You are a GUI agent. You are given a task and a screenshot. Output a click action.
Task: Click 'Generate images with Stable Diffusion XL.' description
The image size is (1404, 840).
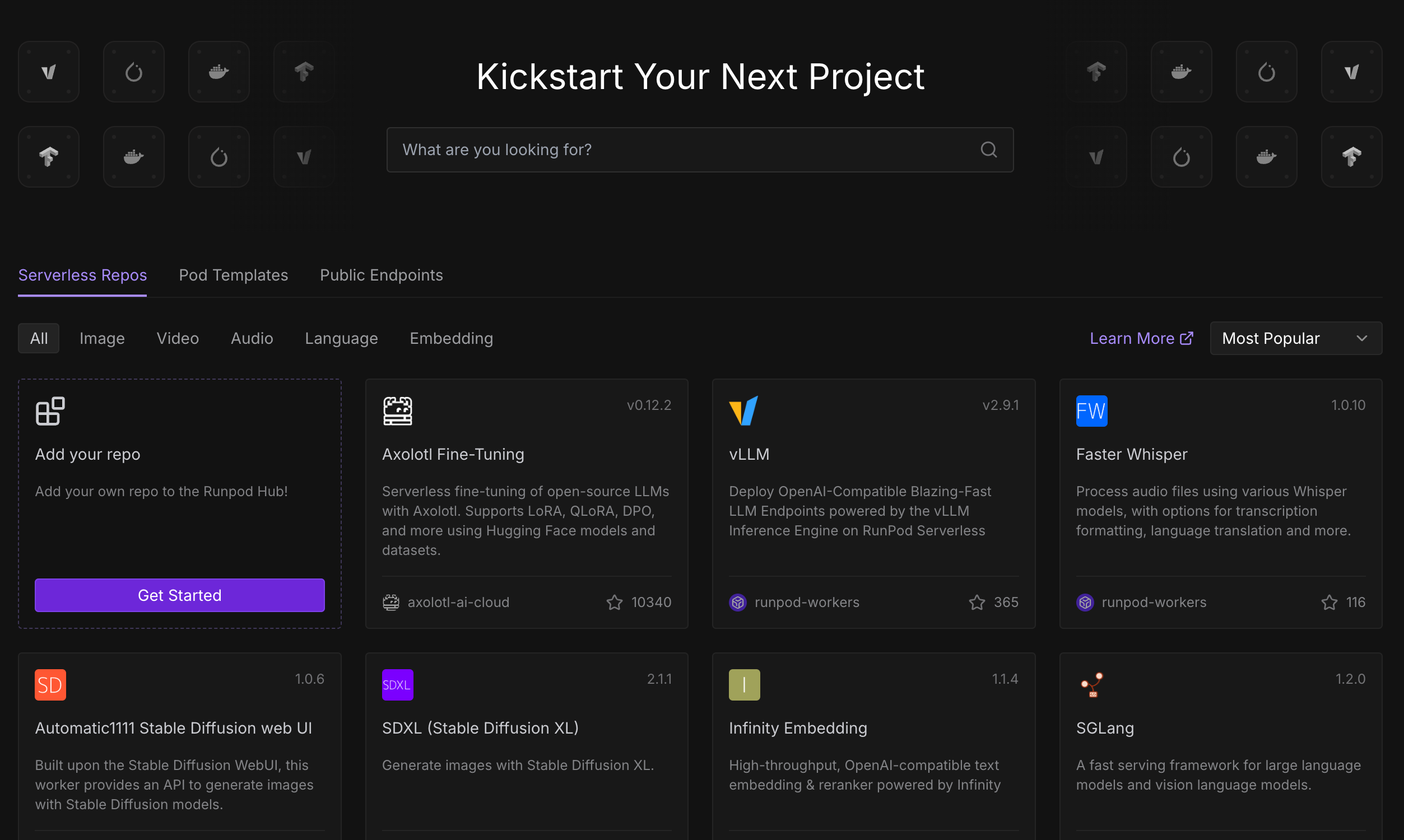(x=518, y=766)
